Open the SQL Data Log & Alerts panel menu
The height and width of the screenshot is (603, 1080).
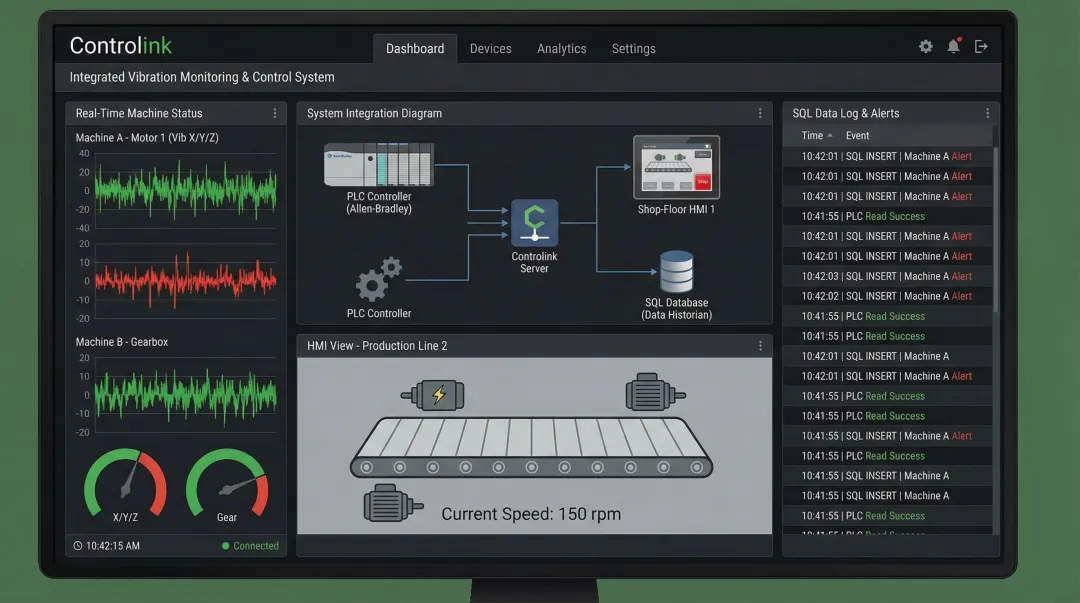point(987,113)
